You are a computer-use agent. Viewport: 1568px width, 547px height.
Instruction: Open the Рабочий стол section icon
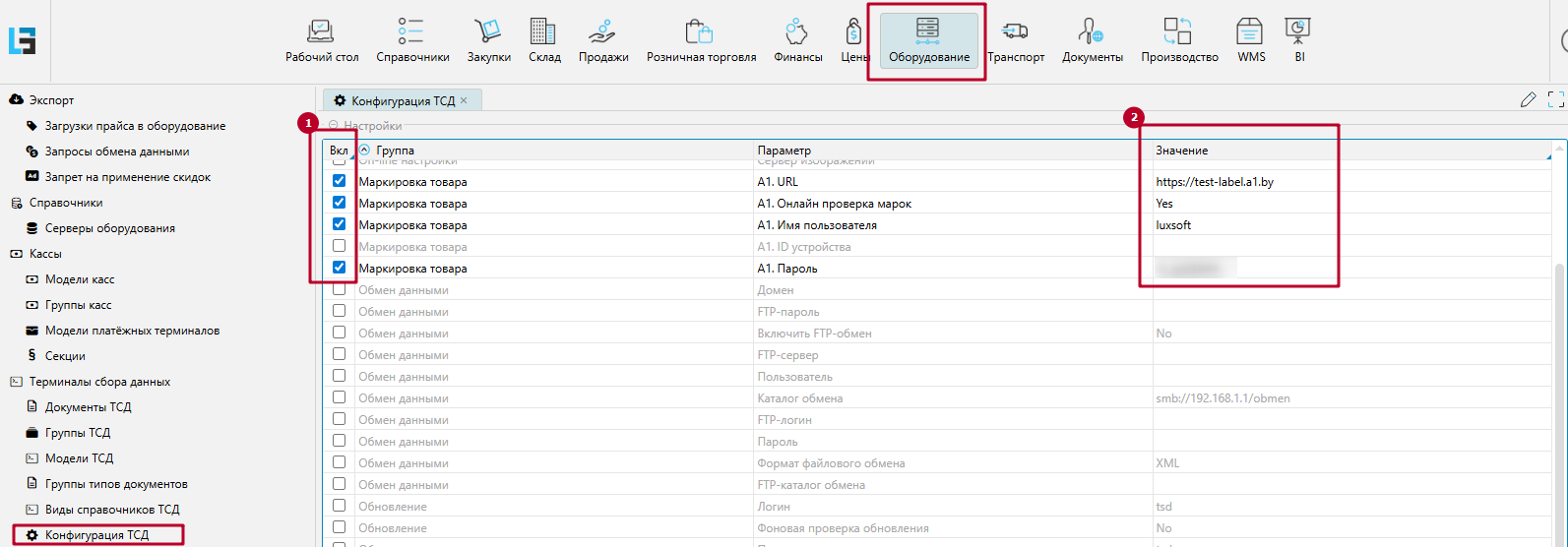tap(321, 32)
